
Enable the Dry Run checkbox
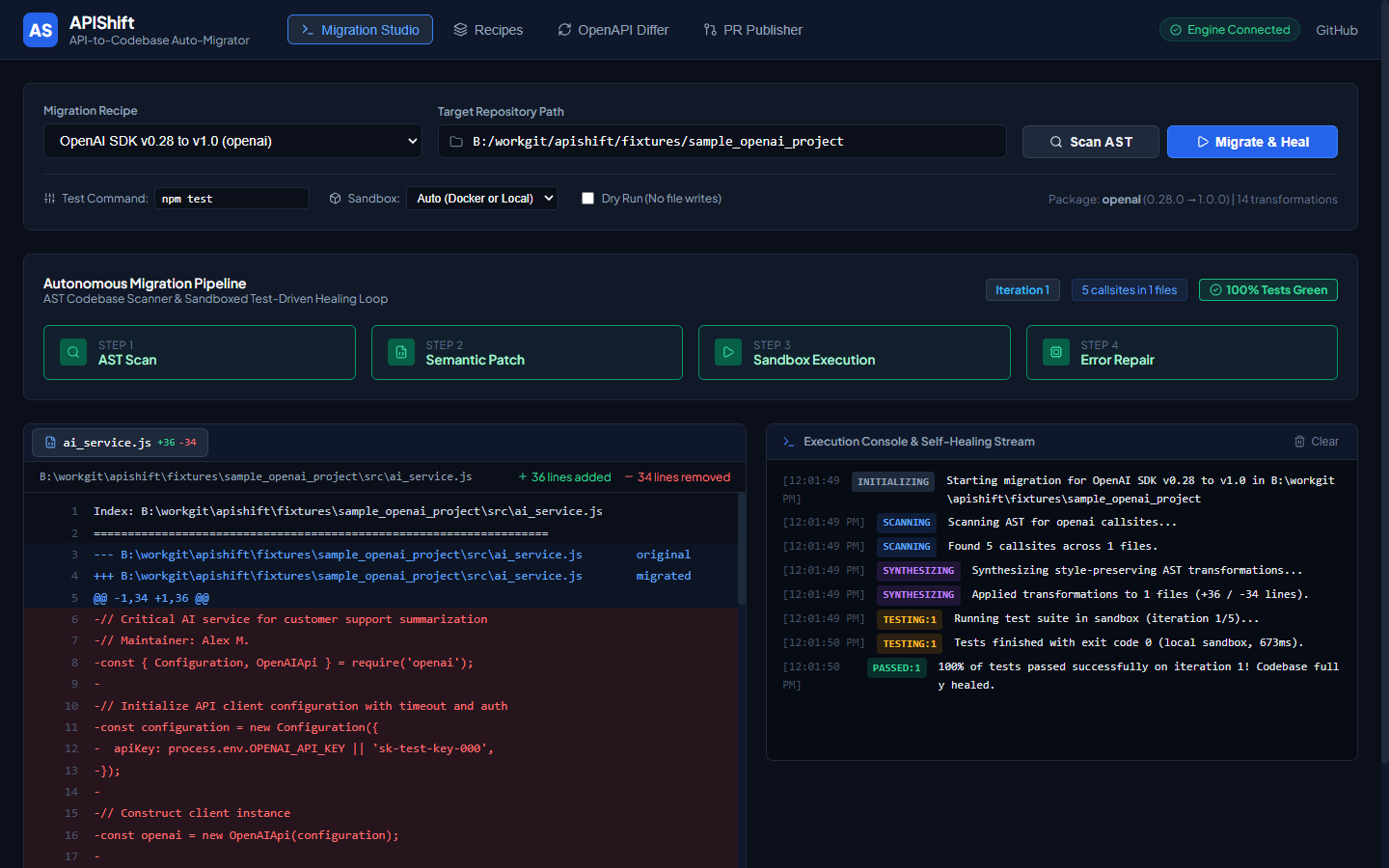587,199
